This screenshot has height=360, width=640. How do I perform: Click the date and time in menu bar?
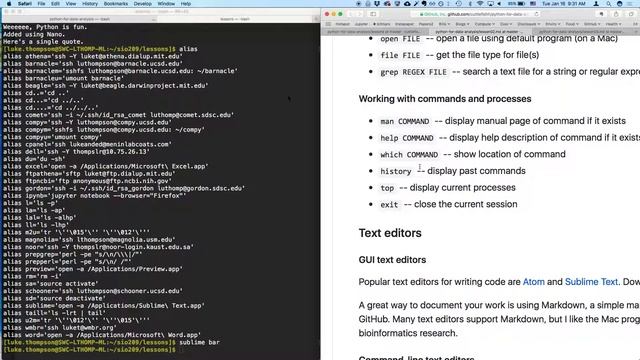coord(564,4)
